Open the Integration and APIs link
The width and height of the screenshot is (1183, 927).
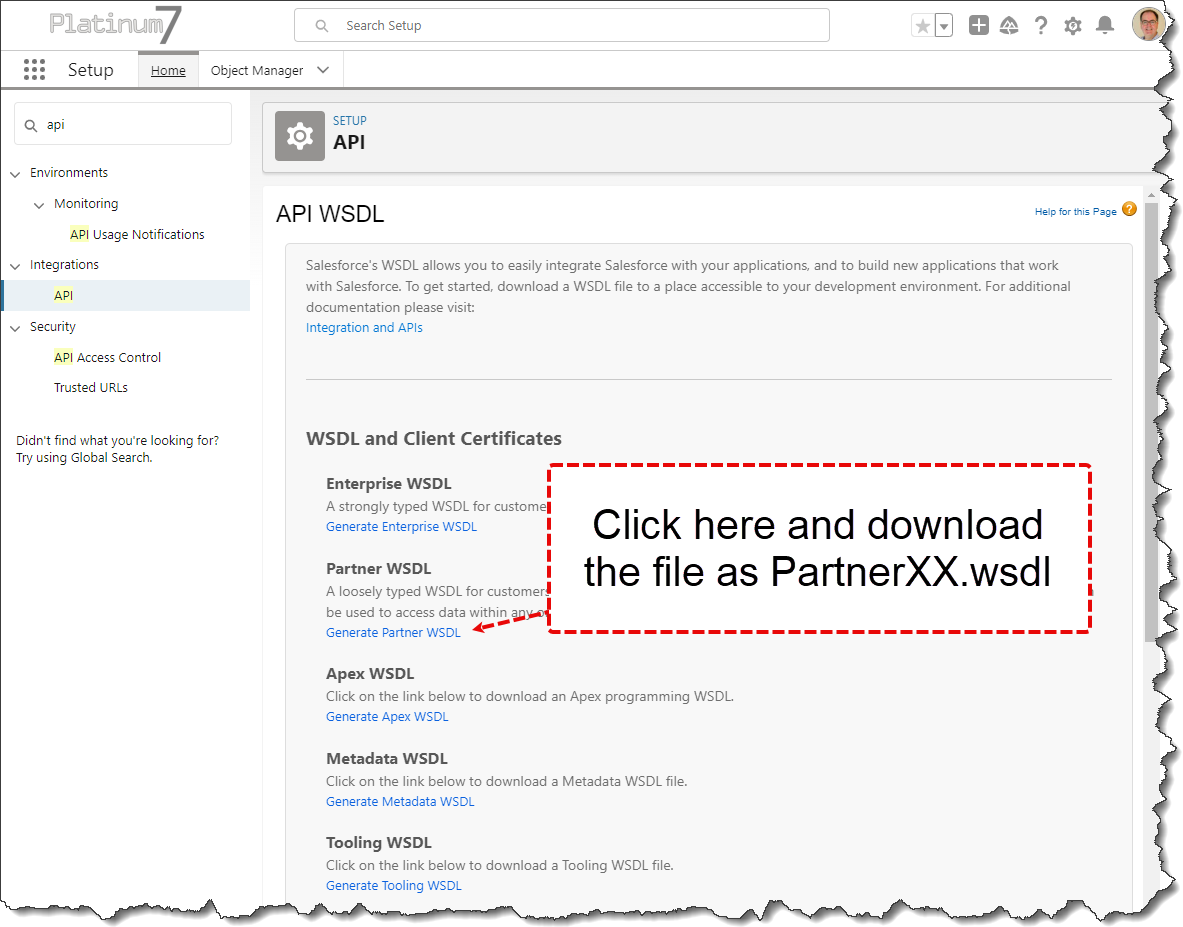tap(364, 327)
